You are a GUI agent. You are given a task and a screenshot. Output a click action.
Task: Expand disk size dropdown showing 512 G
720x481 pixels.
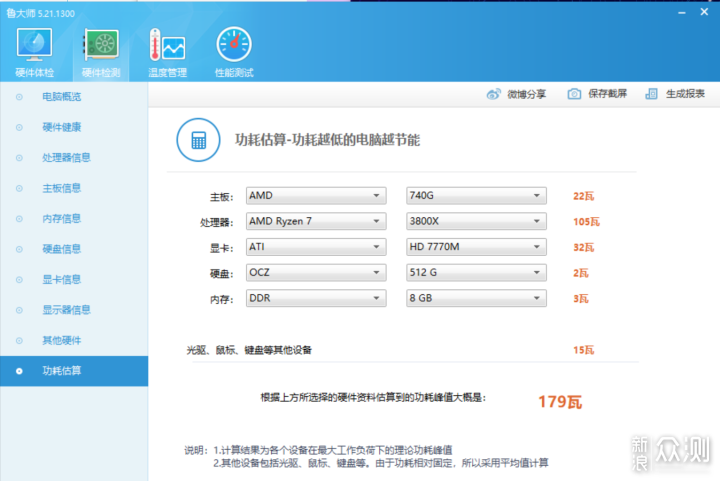click(x=476, y=273)
